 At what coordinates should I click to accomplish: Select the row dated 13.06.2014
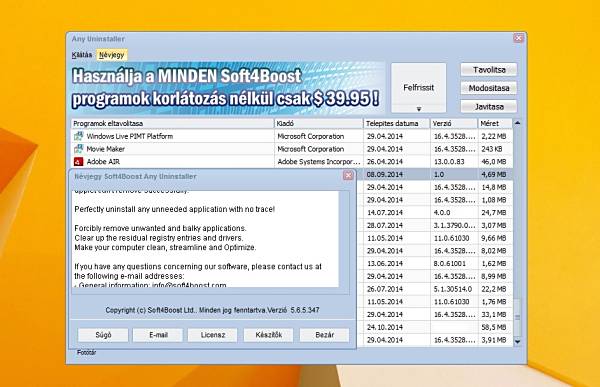tap(435, 263)
